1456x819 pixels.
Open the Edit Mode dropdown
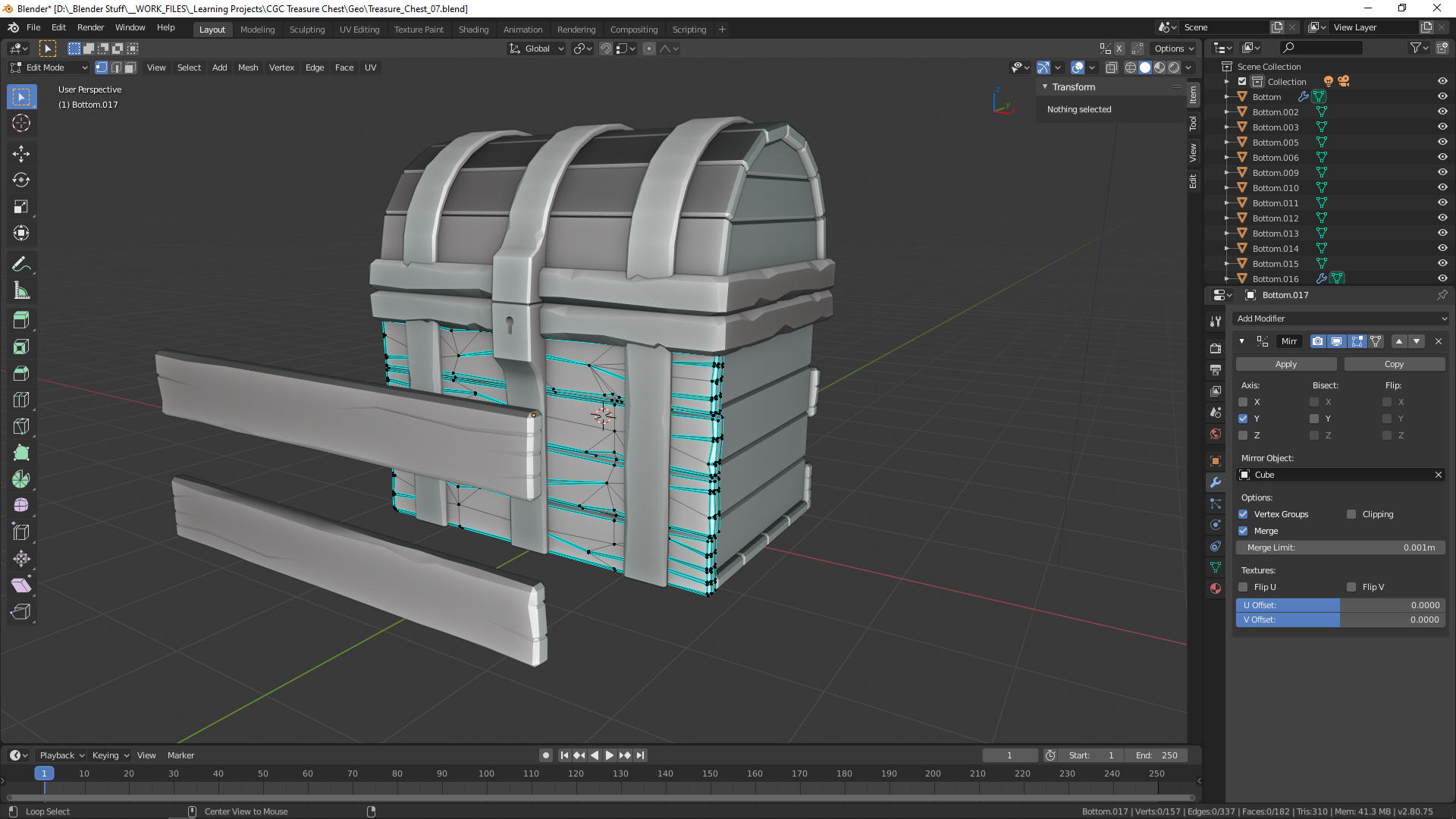pyautogui.click(x=50, y=67)
